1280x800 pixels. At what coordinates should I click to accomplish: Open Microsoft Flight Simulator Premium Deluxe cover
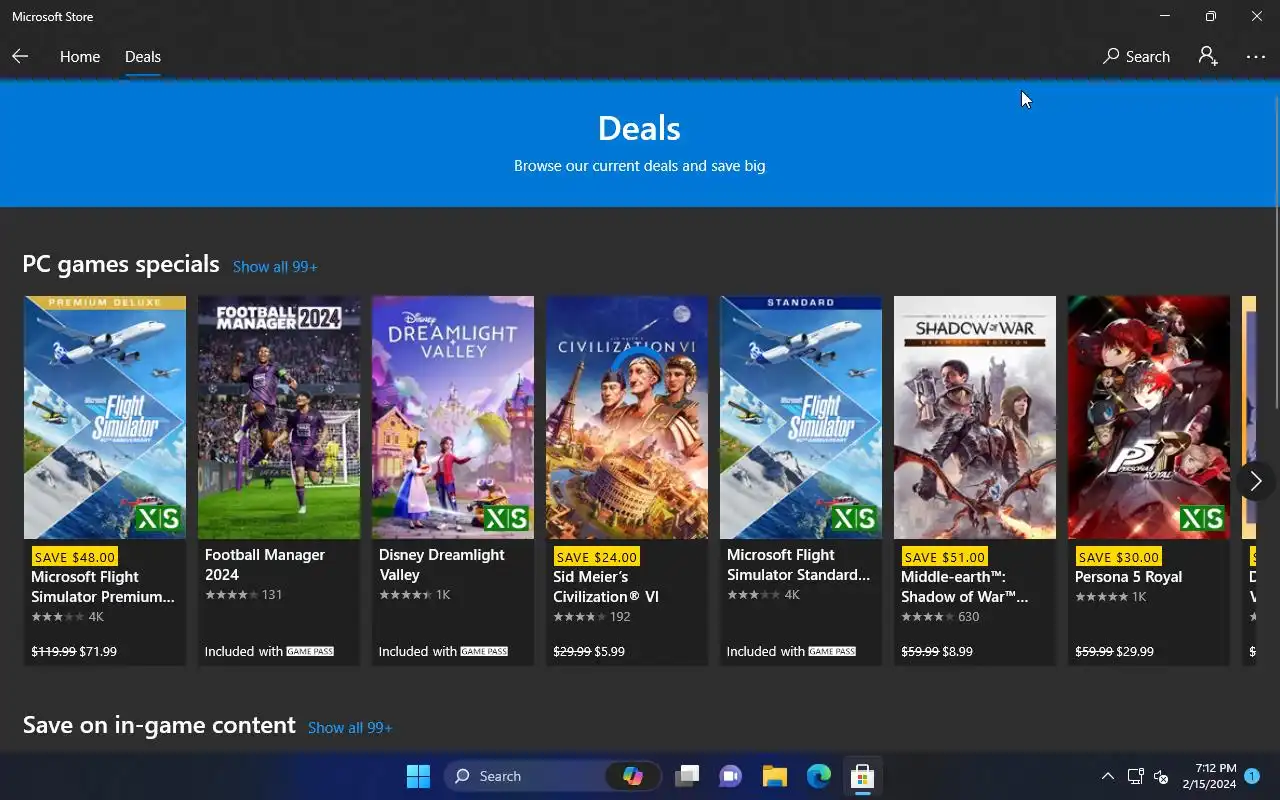pos(105,417)
